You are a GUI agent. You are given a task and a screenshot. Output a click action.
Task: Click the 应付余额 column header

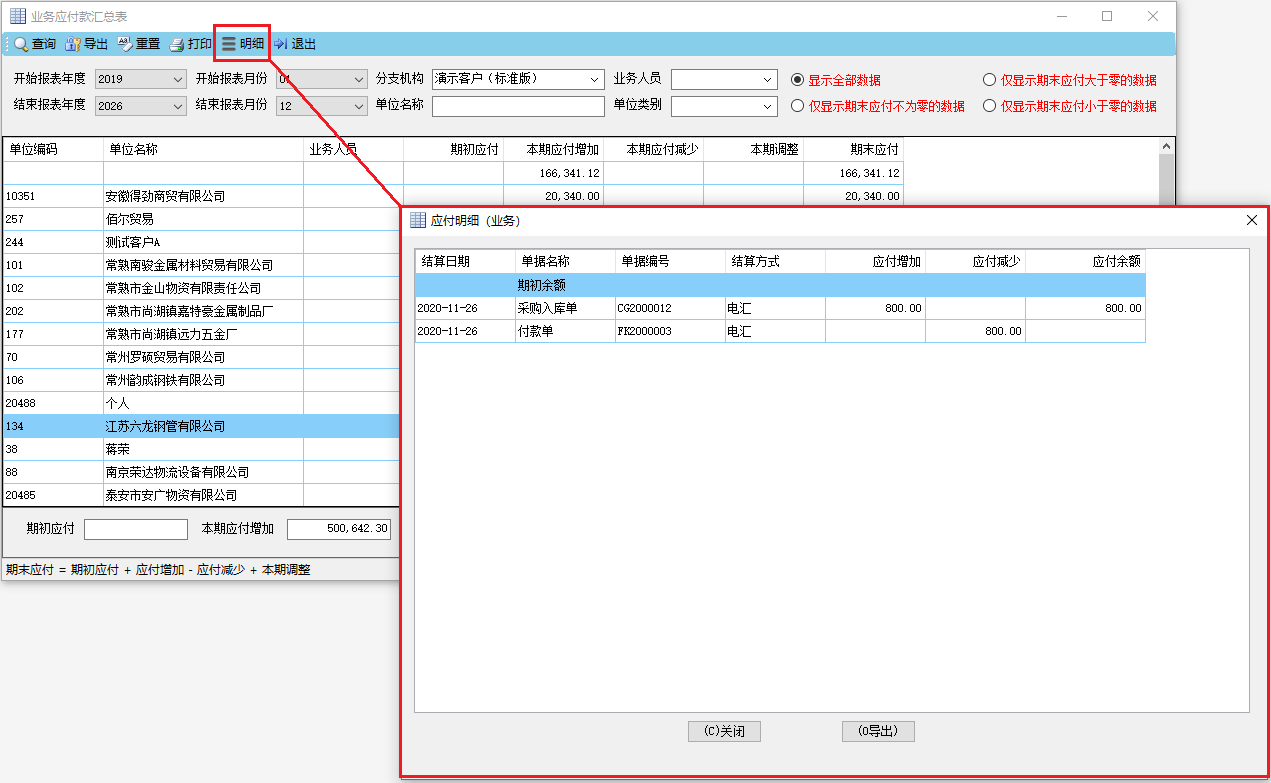tap(1085, 261)
